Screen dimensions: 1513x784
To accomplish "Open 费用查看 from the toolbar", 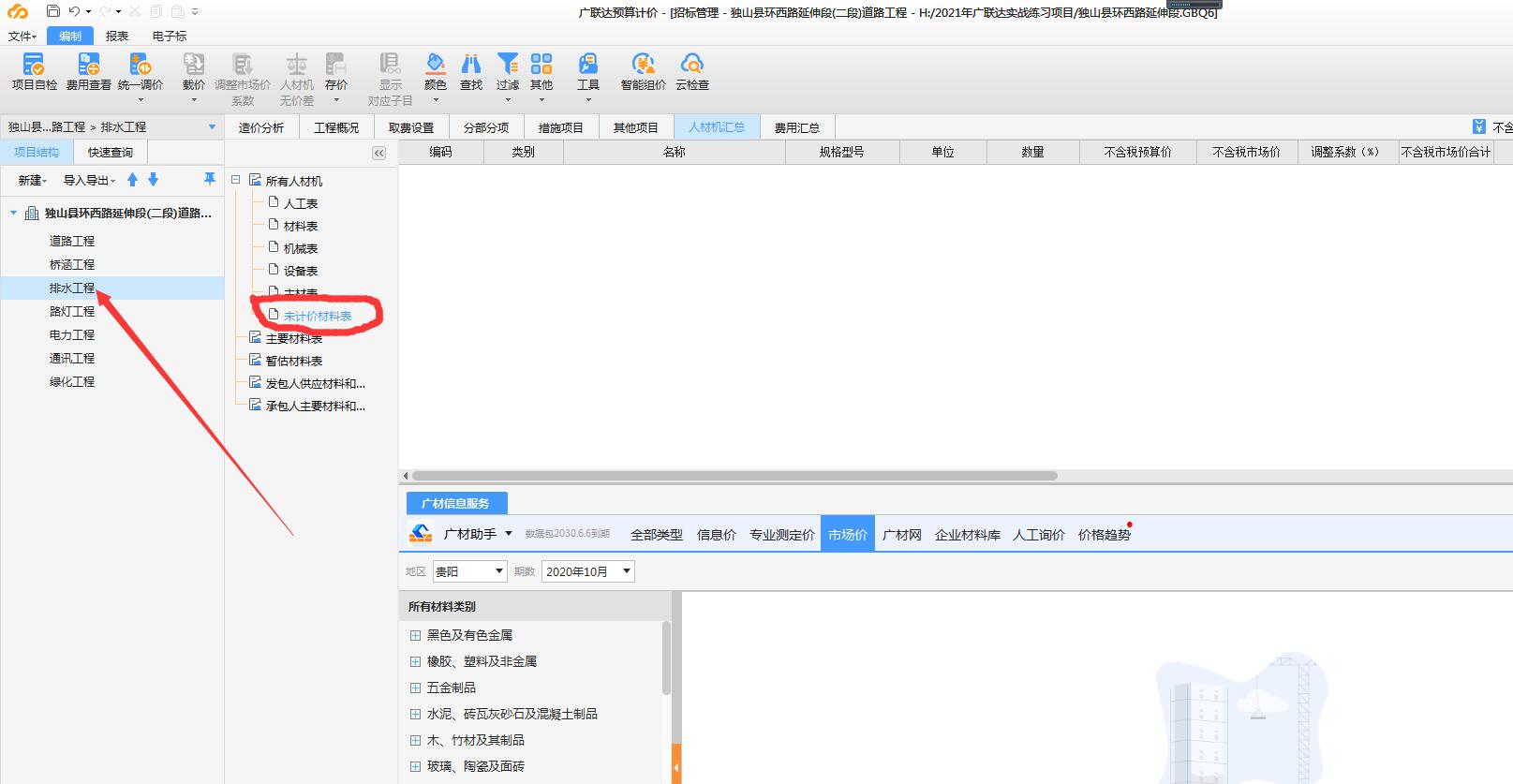I will click(x=88, y=64).
